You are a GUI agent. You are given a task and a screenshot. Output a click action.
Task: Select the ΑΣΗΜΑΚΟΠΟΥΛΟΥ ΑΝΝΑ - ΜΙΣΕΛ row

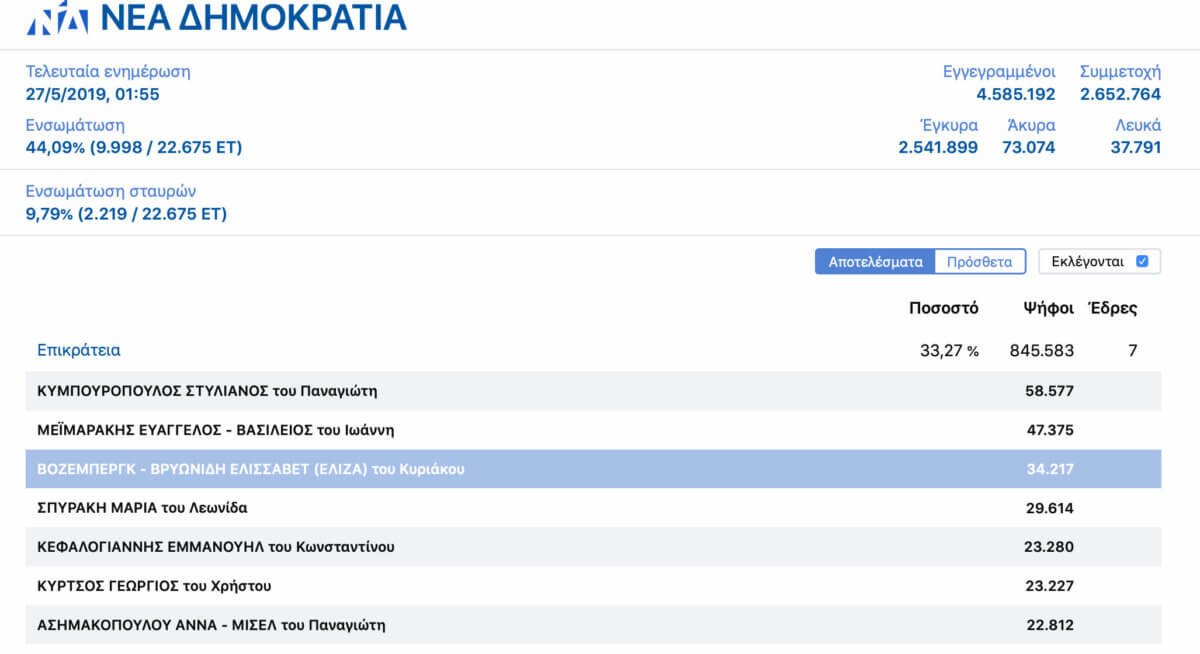594,625
